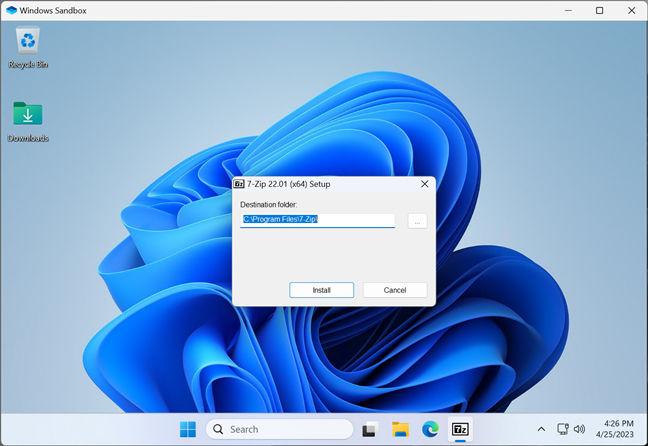This screenshot has height=446, width=648.
Task: Cancel the 7-Zip setup dialog
Action: tap(395, 290)
